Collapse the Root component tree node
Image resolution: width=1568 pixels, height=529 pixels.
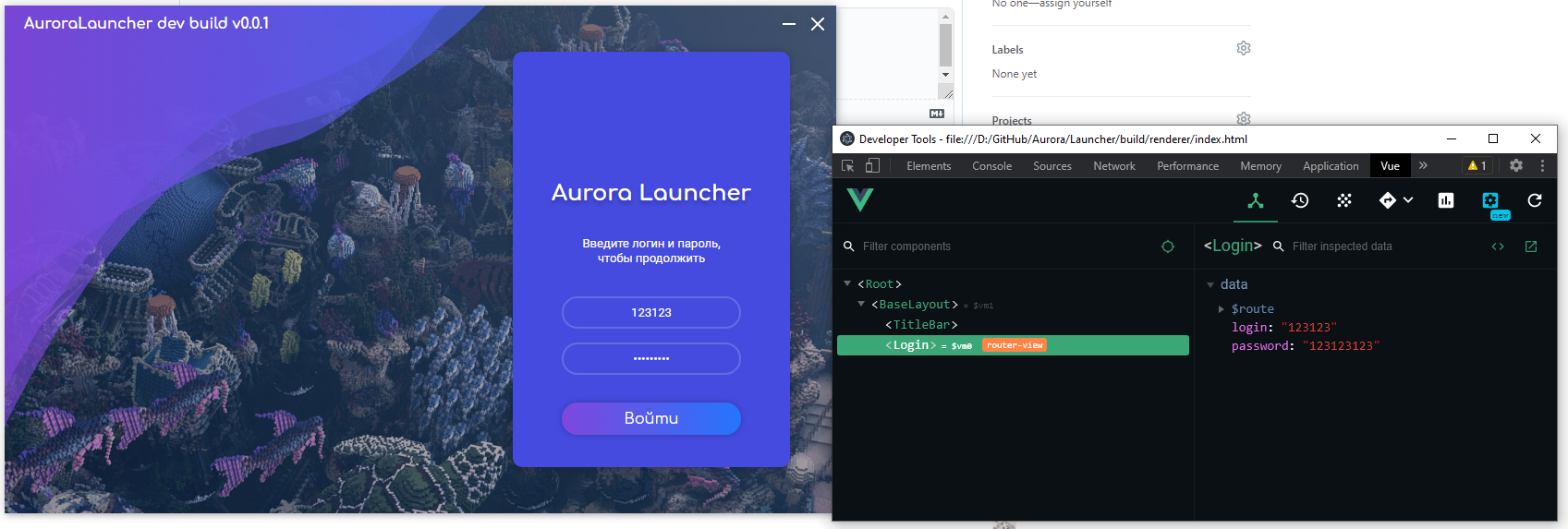coord(847,283)
